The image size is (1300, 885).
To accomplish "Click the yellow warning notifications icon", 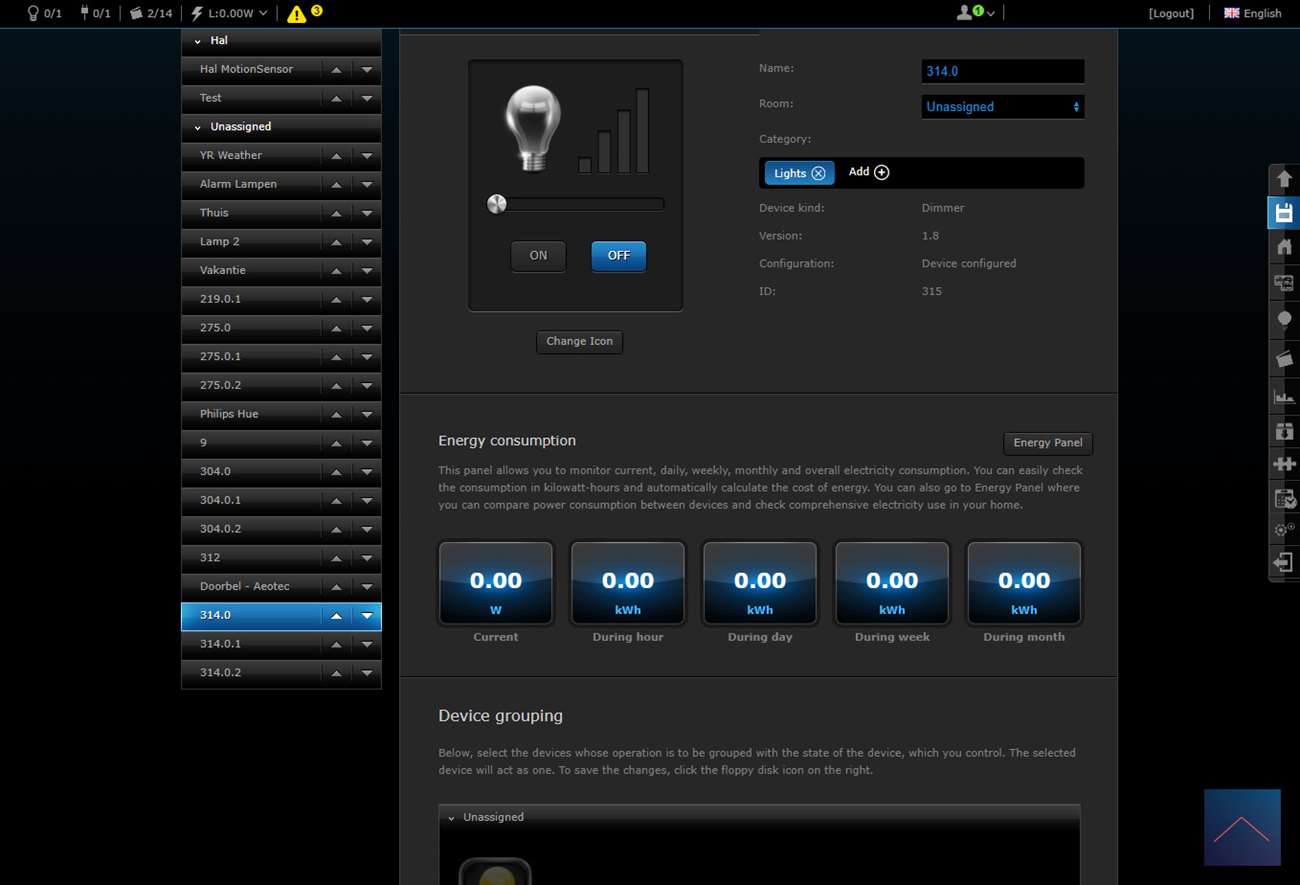I will [x=297, y=14].
